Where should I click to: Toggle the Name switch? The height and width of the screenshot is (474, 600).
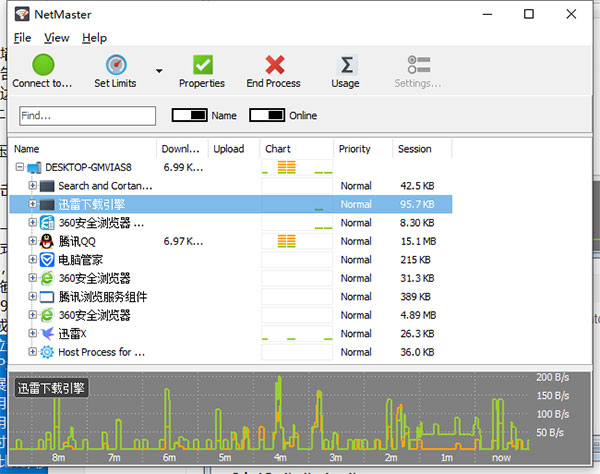[x=190, y=115]
